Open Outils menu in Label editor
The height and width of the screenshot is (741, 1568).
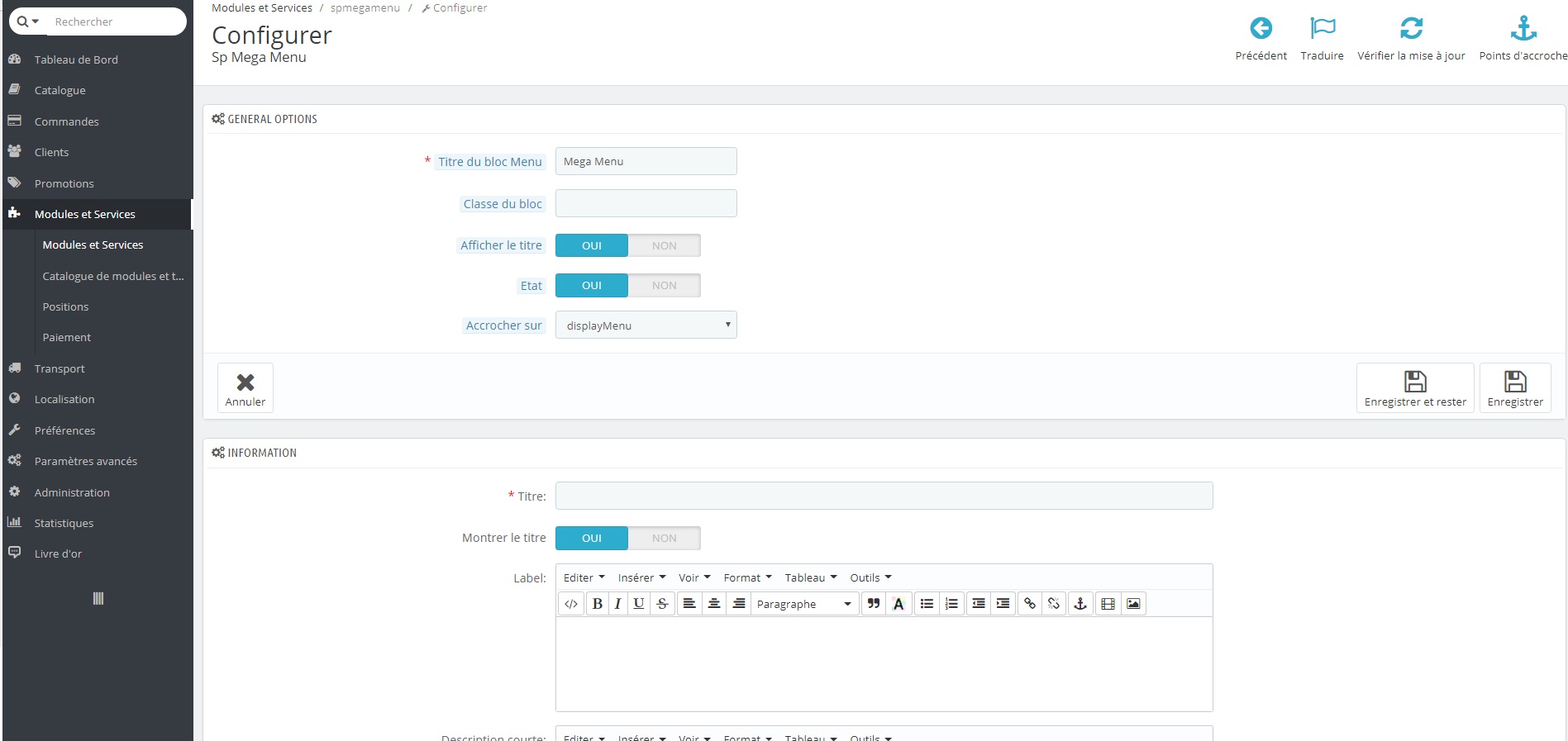click(870, 577)
